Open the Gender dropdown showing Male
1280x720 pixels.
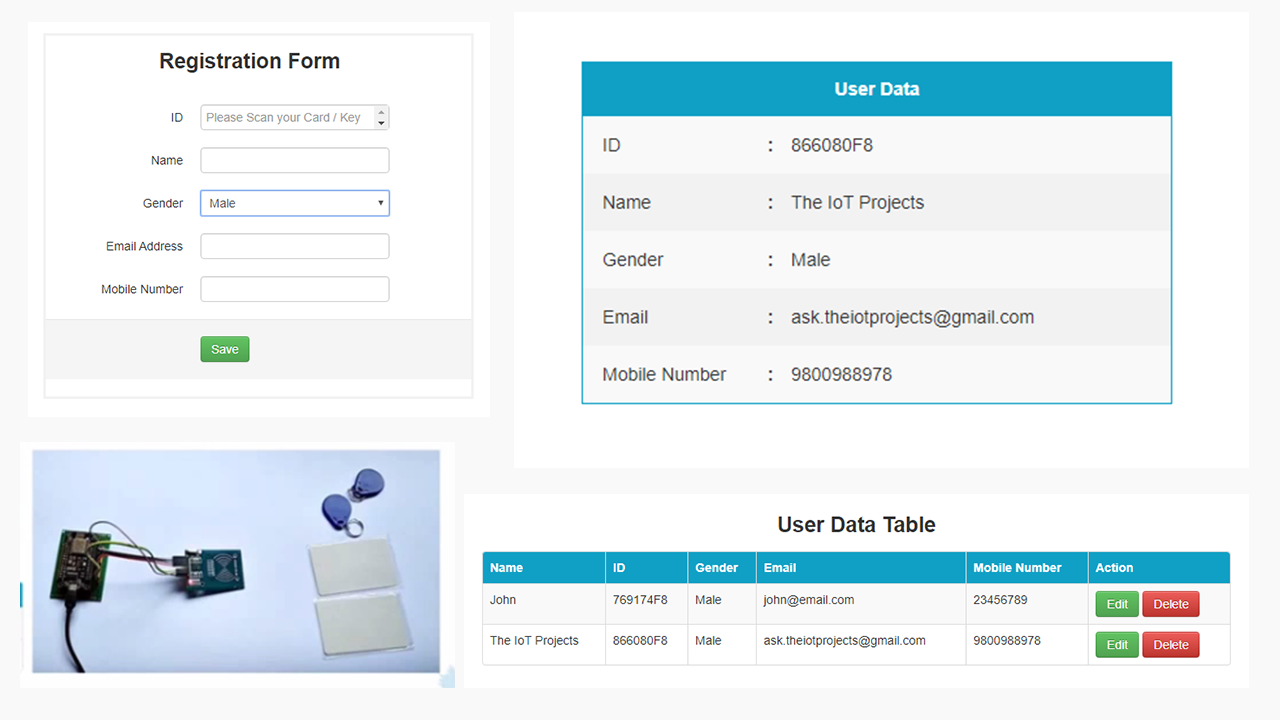(x=294, y=204)
